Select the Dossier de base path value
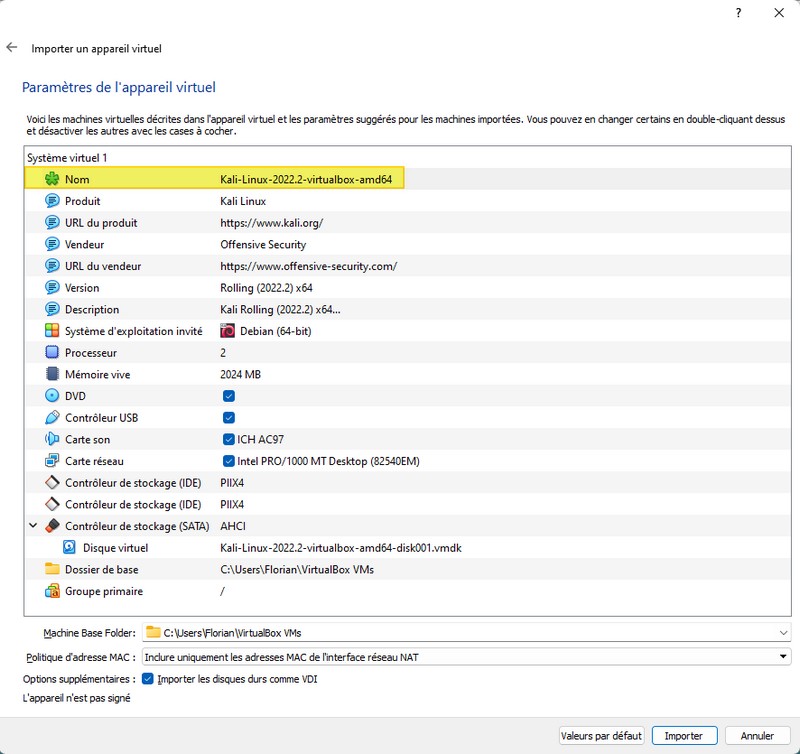The image size is (800, 754). 297,569
